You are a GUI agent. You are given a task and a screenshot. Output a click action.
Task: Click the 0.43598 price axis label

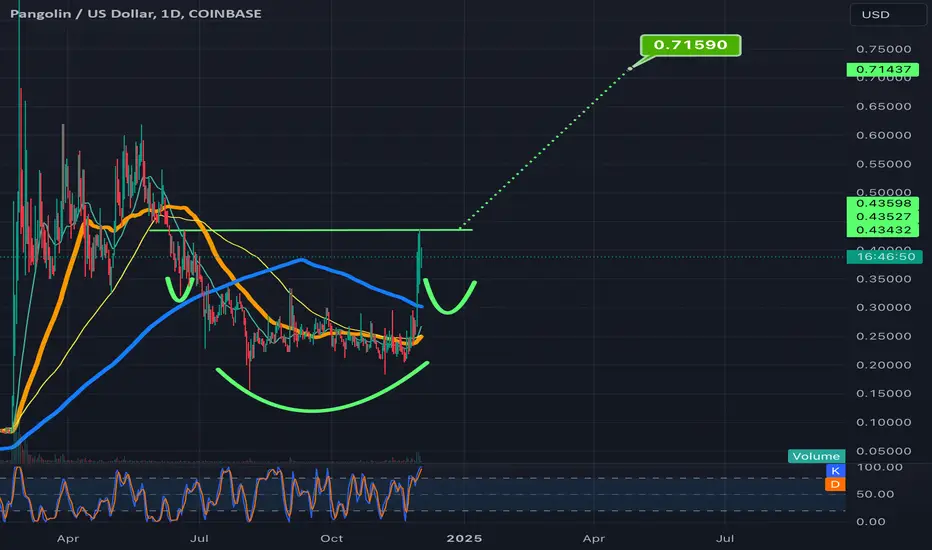pos(883,203)
